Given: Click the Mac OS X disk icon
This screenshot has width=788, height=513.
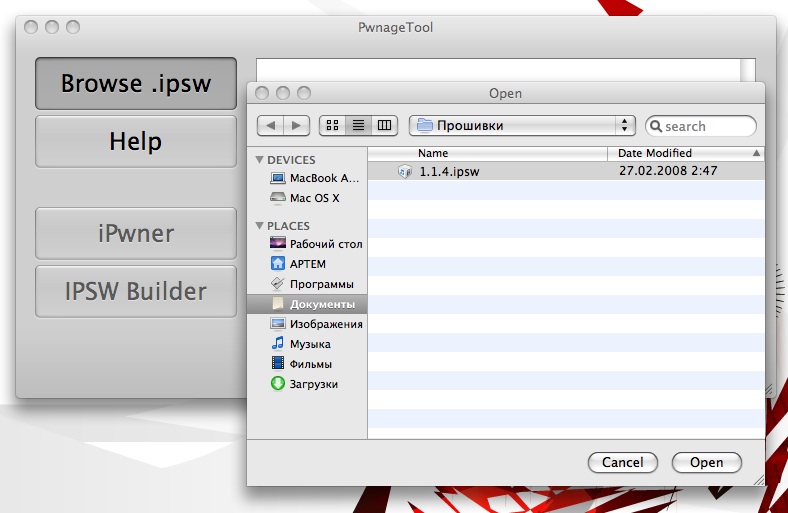Looking at the screenshot, I should 278,197.
